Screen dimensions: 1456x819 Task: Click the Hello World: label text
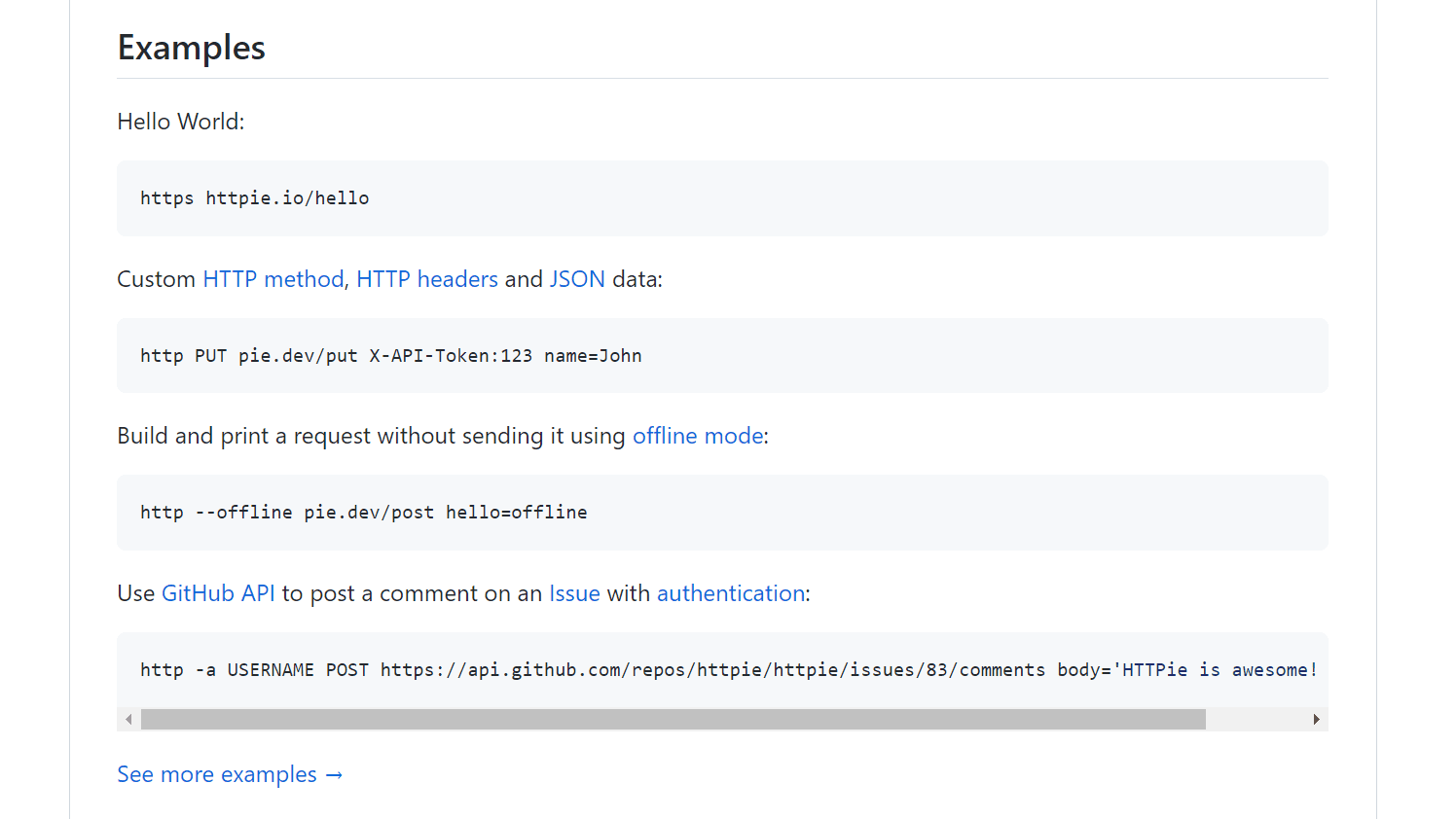(x=181, y=122)
